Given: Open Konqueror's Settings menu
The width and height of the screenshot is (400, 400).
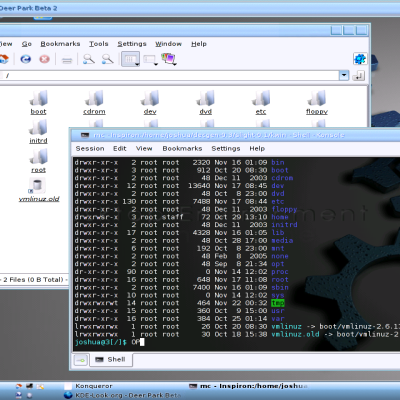Looking at the screenshot, I should (132, 44).
